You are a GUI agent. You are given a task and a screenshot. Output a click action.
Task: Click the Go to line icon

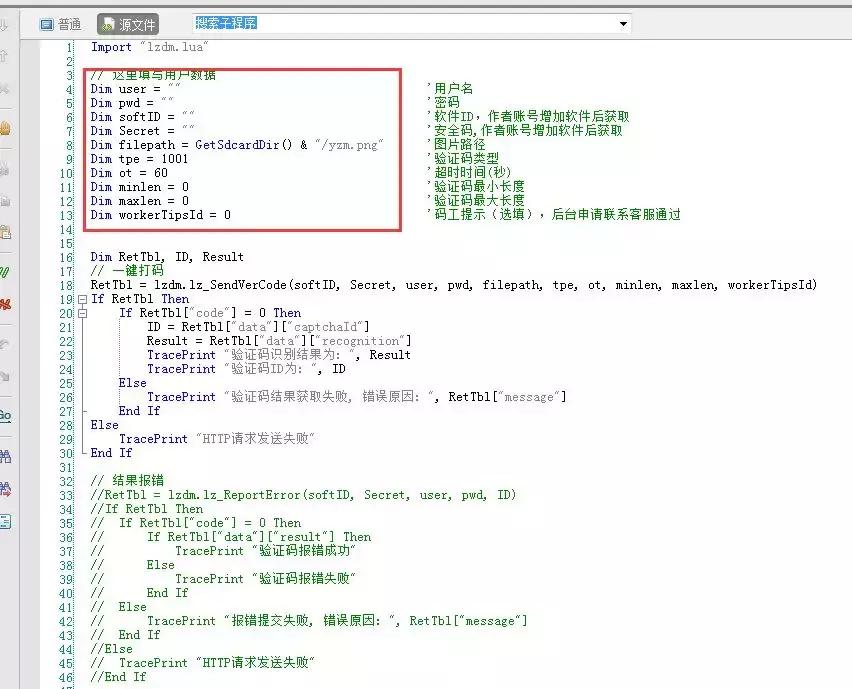[x=5, y=416]
